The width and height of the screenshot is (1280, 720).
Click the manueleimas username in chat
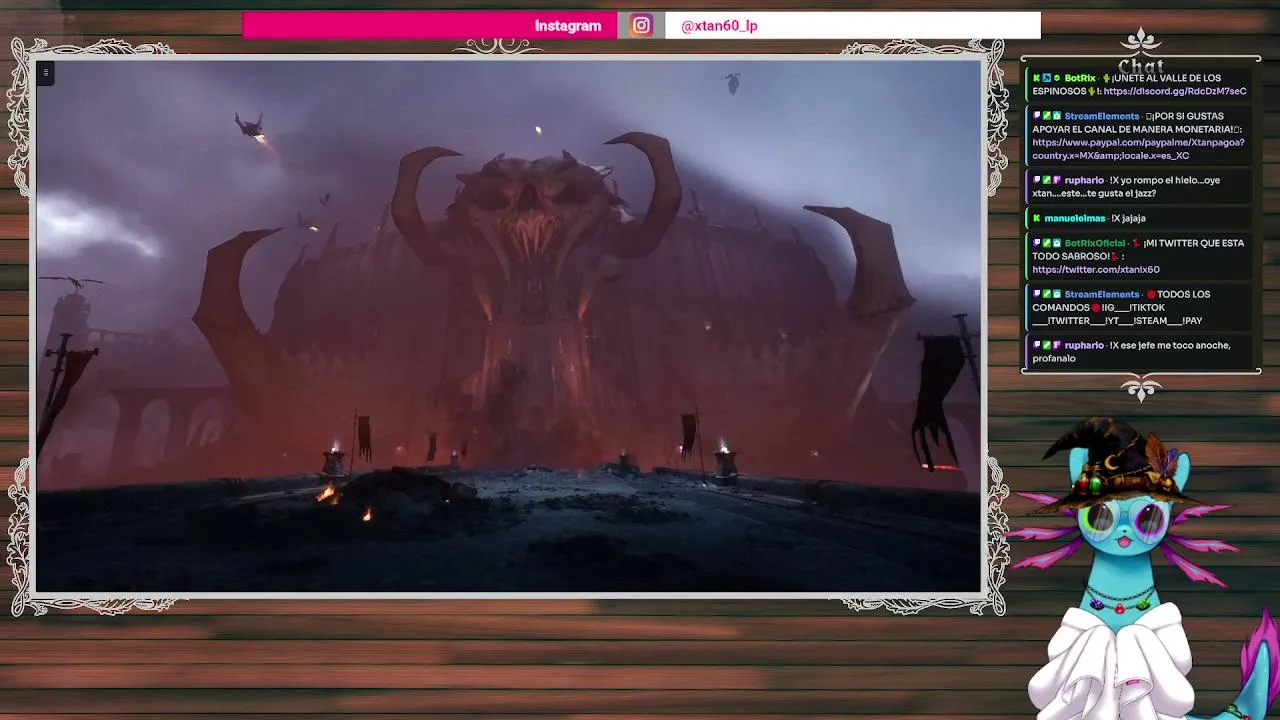(x=1075, y=218)
